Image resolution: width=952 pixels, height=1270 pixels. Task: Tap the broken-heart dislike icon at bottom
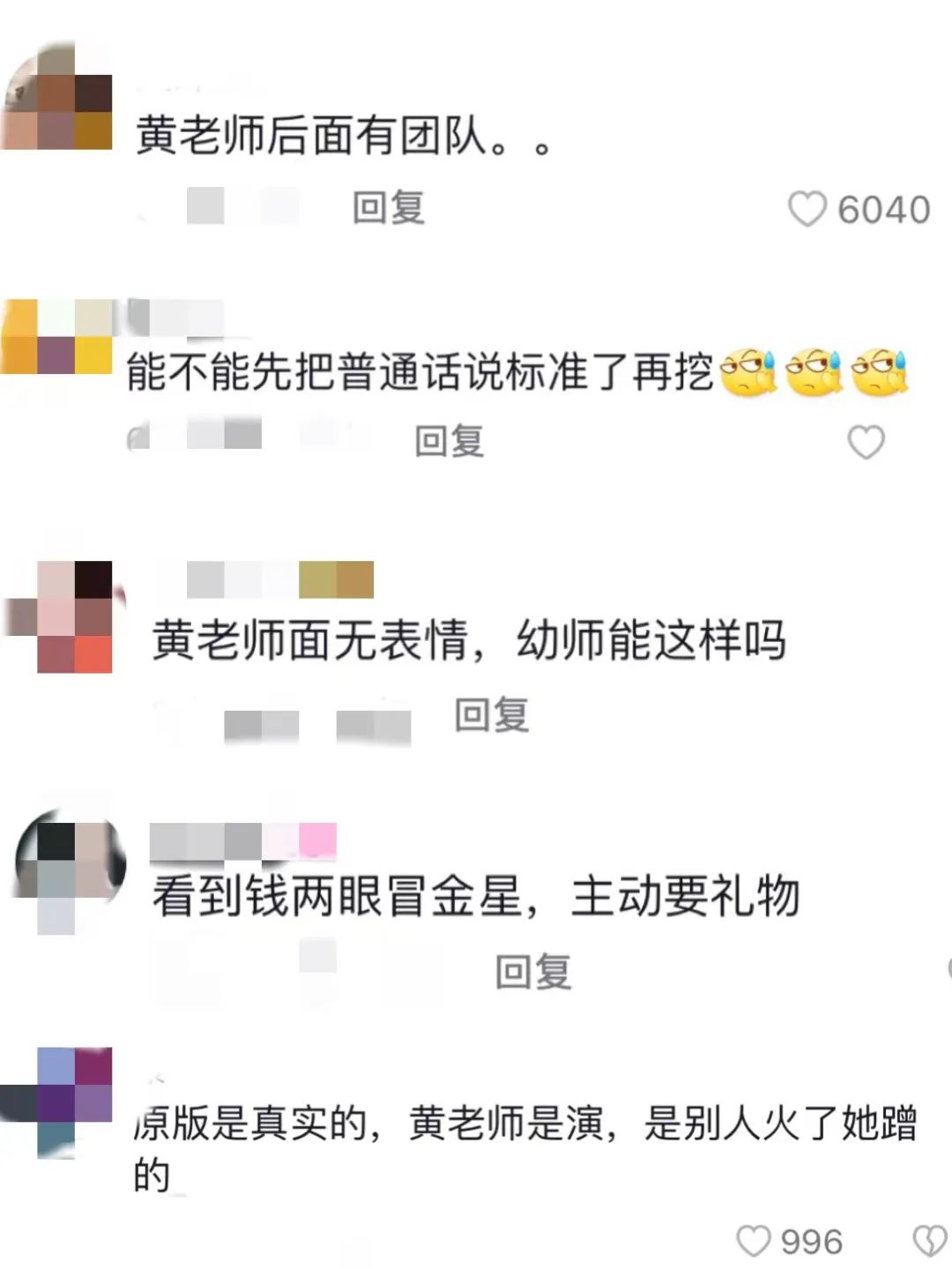pos(930,1241)
